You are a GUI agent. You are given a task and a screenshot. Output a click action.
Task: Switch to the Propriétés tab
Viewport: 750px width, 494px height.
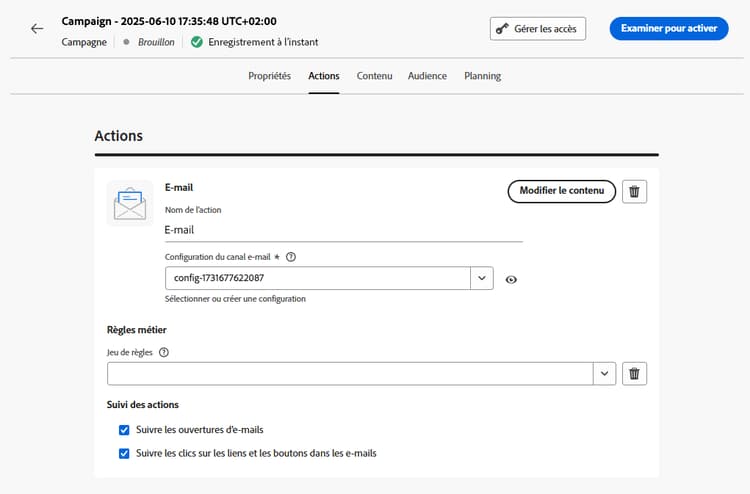coord(269,76)
